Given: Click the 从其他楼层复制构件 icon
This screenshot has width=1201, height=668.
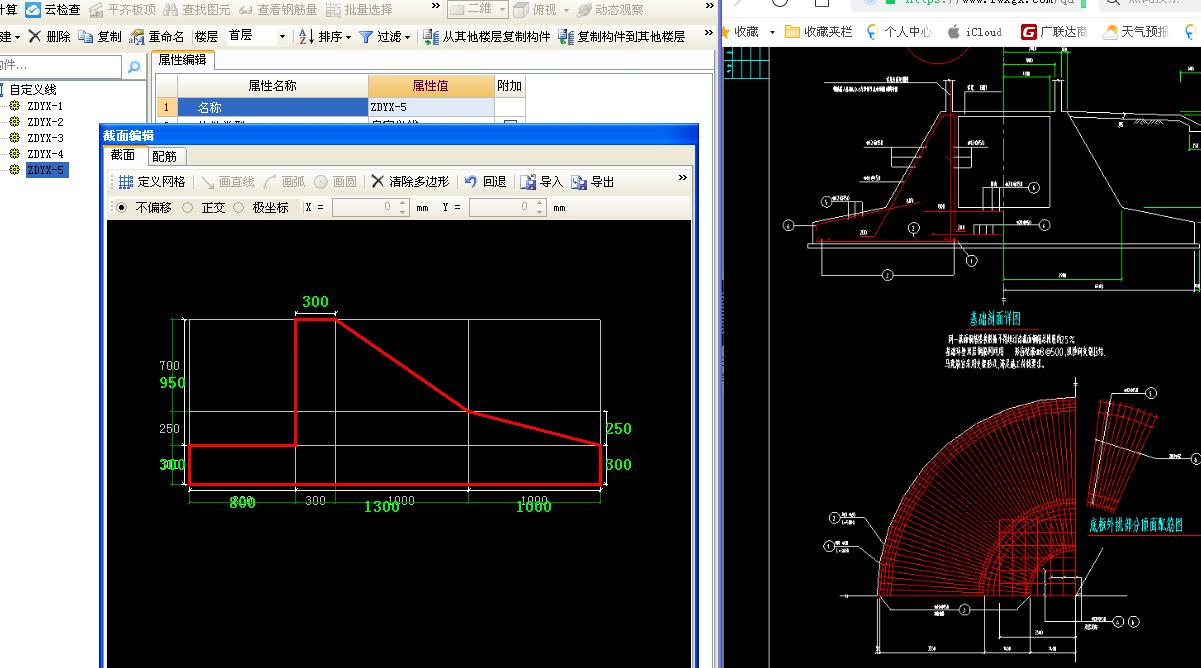Looking at the screenshot, I should pyautogui.click(x=431, y=36).
